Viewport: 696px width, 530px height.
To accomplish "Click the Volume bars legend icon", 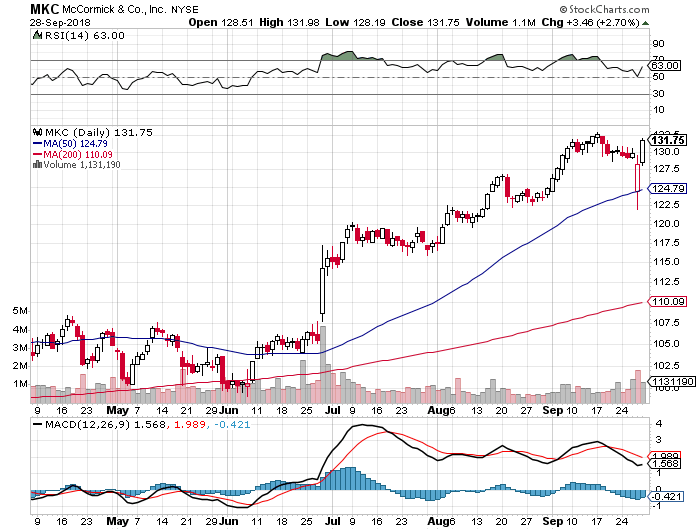I will pos(37,164).
